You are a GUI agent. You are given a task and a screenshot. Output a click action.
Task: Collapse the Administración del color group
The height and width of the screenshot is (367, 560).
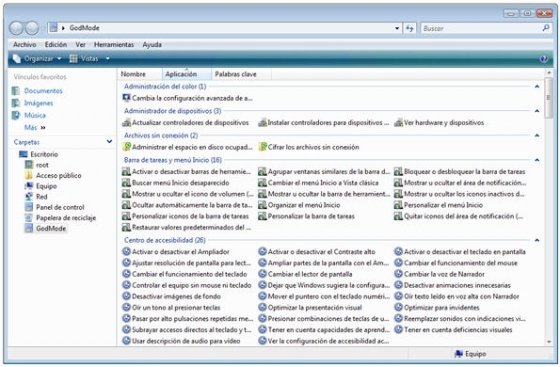pos(537,86)
